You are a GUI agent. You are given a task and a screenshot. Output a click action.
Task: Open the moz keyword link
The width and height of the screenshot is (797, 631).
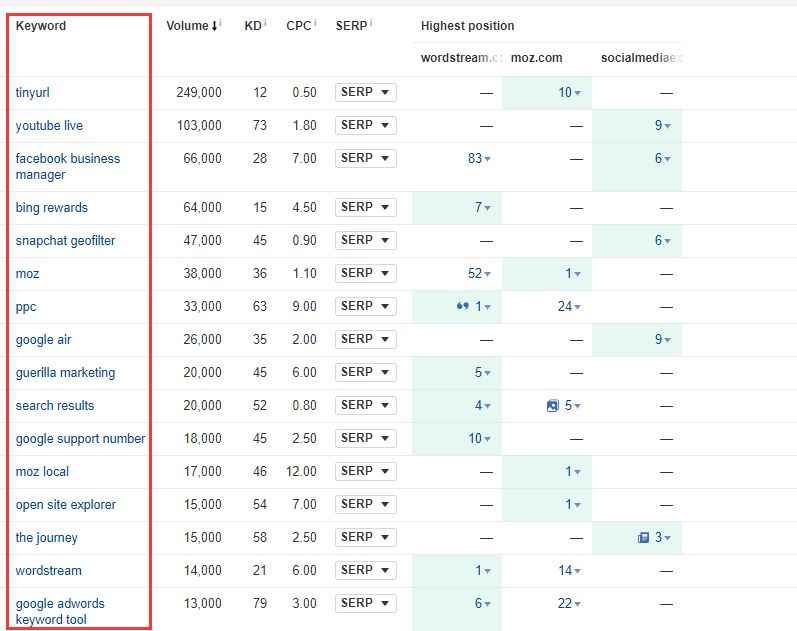tap(27, 274)
